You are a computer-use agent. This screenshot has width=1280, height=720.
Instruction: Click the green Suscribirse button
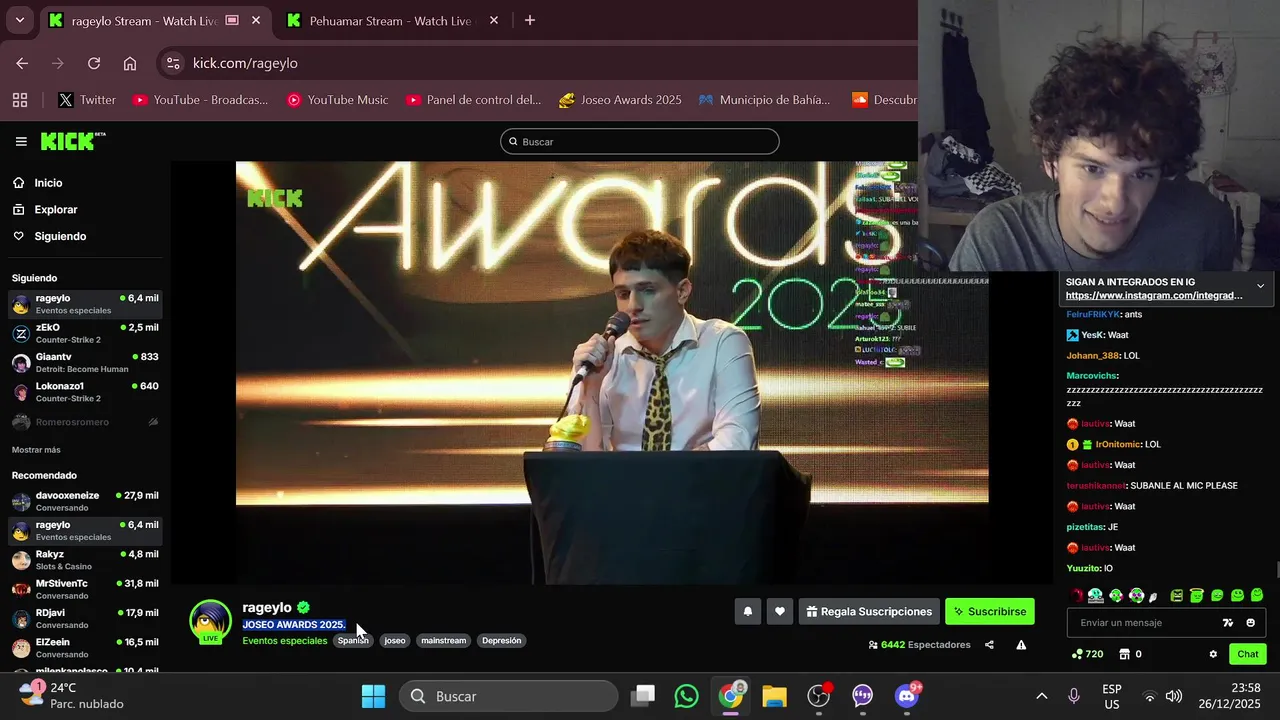[x=990, y=611]
